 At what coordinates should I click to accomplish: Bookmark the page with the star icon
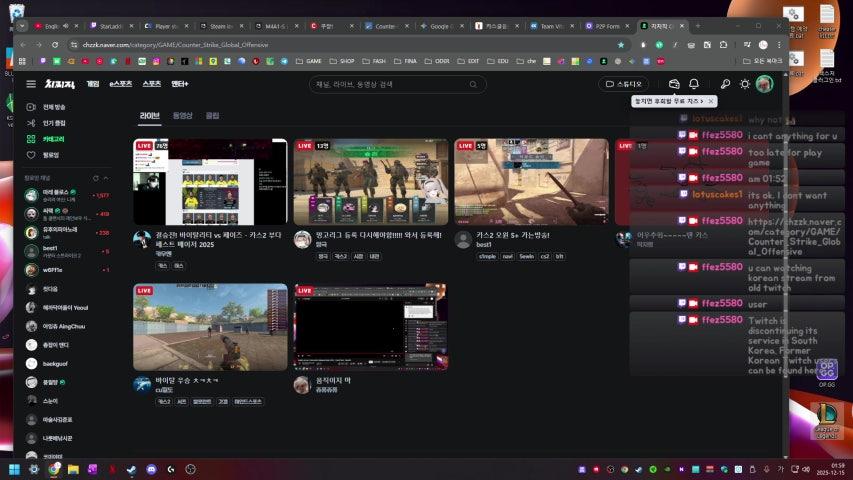pos(620,45)
